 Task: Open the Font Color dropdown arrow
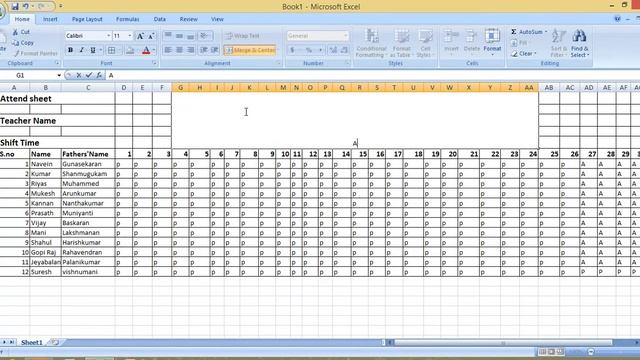pos(154,50)
